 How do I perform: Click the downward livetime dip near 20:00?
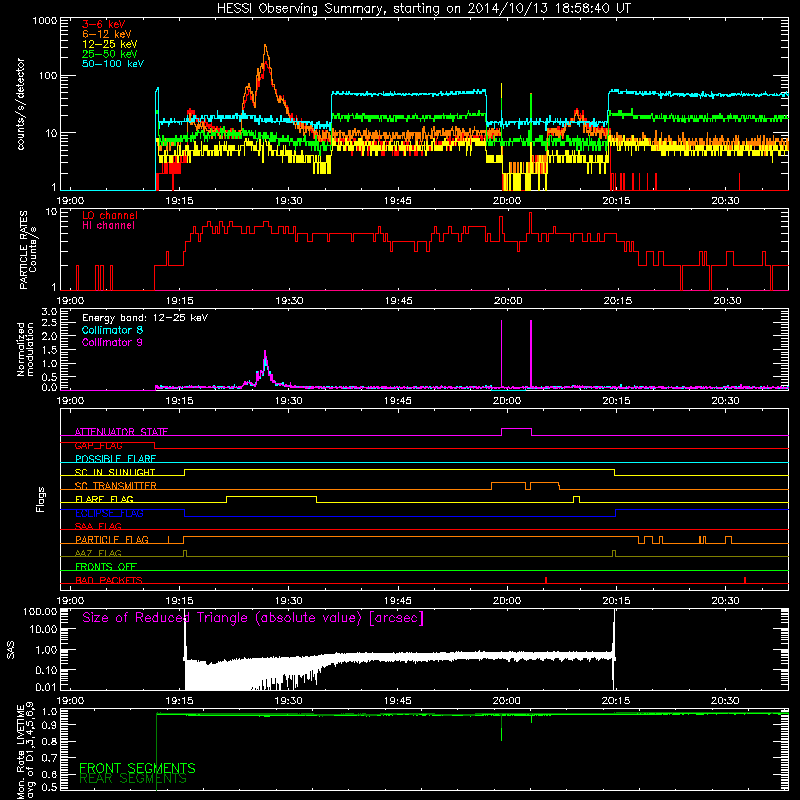[x=502, y=728]
